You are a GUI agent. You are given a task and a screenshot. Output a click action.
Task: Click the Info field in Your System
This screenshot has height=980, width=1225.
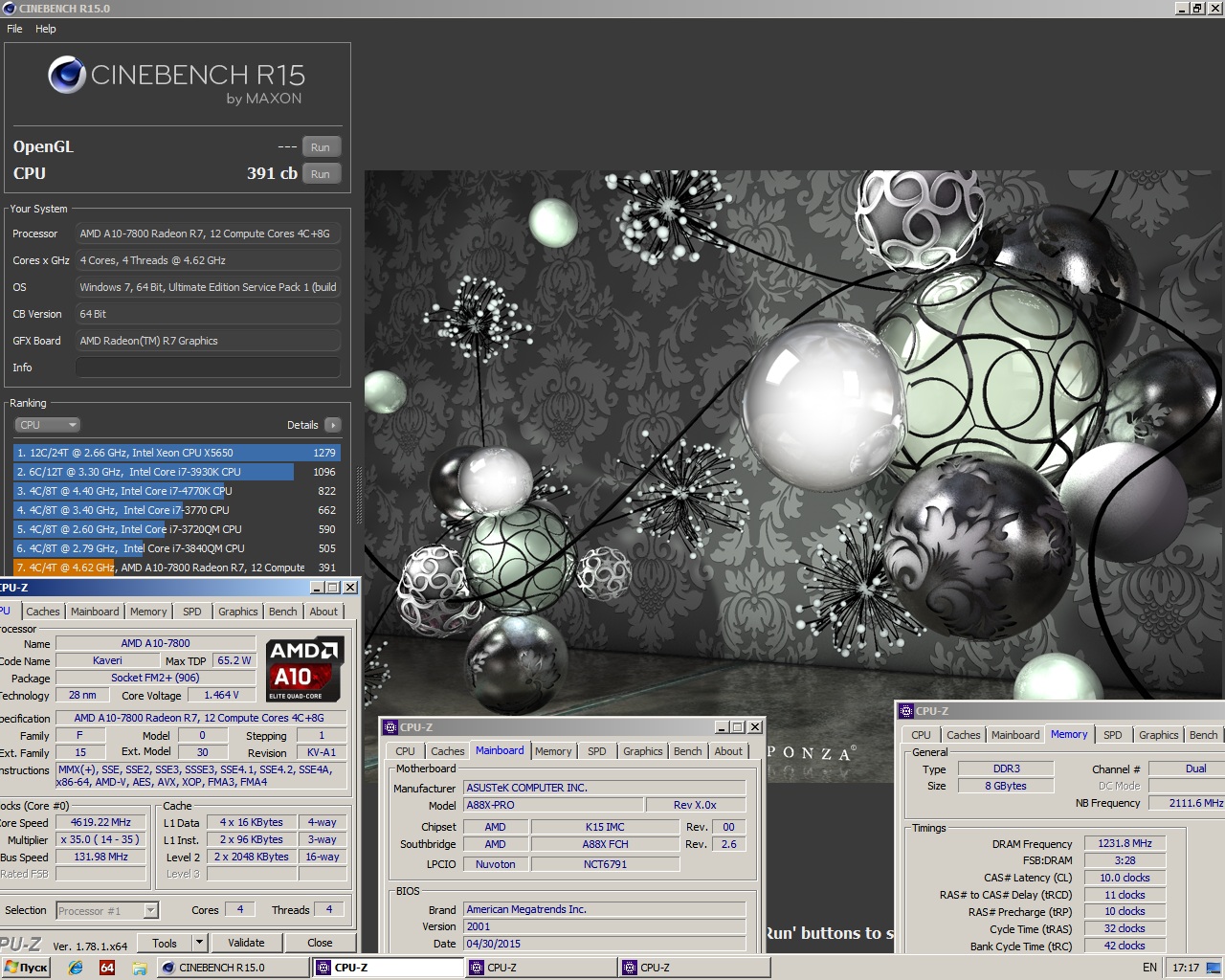(x=208, y=367)
